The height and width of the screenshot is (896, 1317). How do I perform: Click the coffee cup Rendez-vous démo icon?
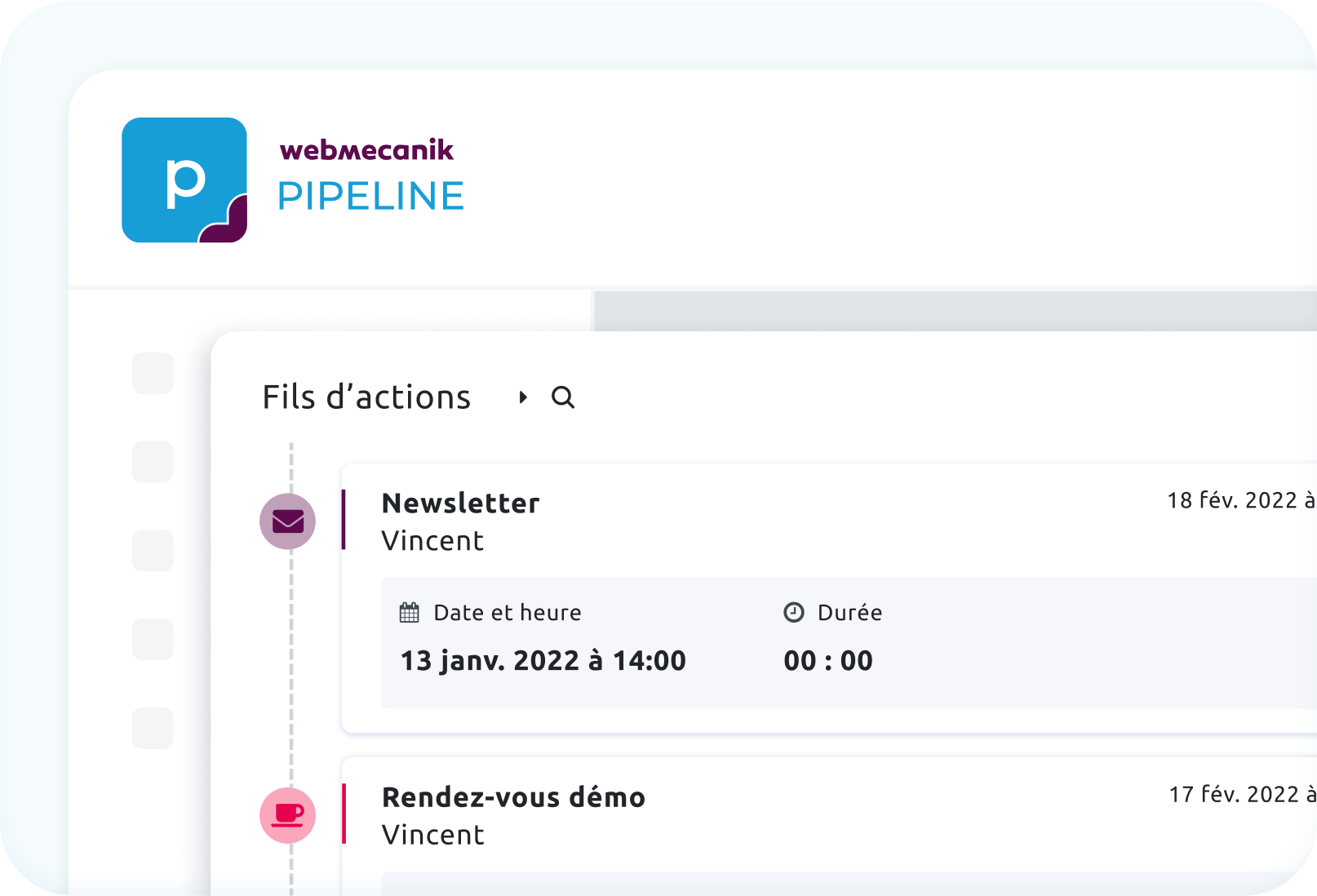pos(287,815)
